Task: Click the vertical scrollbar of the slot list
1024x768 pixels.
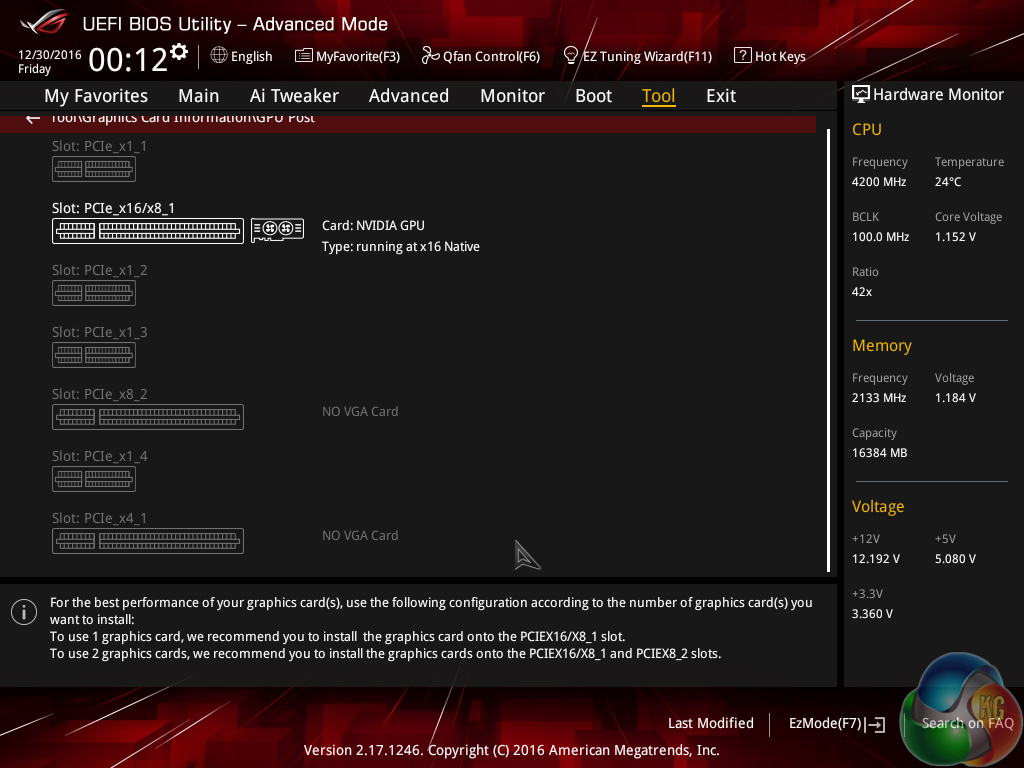Action: 829,351
